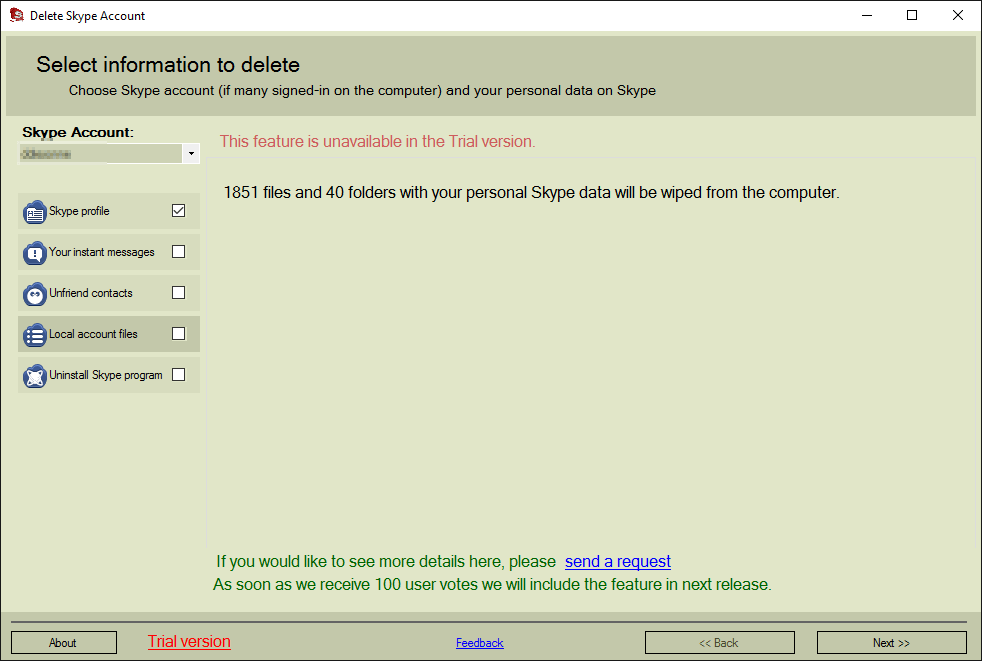The height and width of the screenshot is (661, 982).
Task: Open the Feedback link
Action: [480, 643]
